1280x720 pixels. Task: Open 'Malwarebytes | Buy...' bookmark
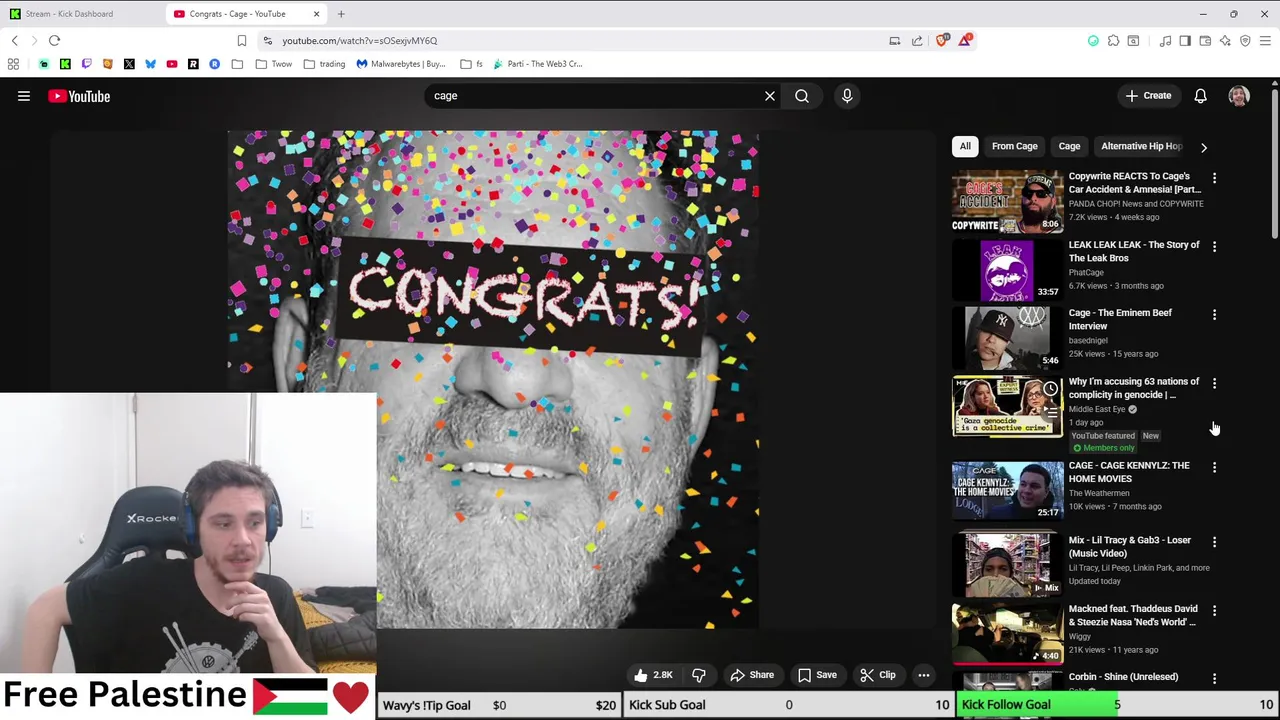click(x=401, y=64)
